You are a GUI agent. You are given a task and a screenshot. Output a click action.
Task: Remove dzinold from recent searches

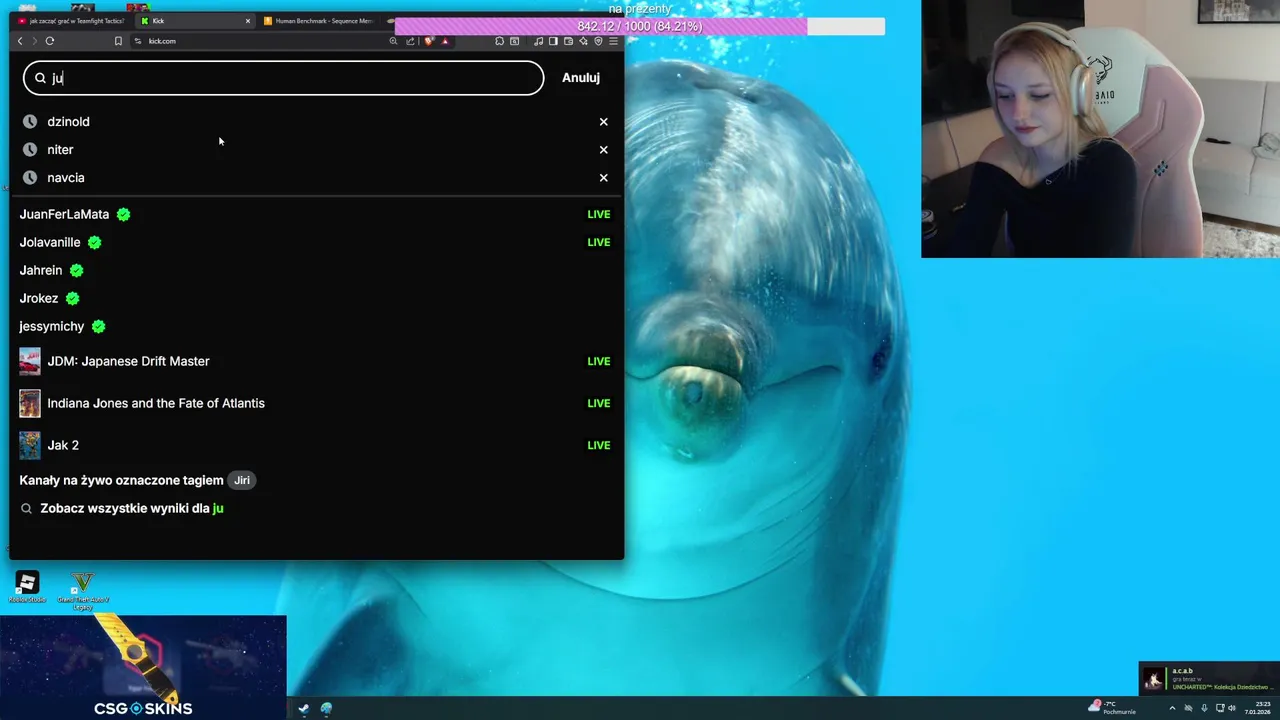(603, 122)
